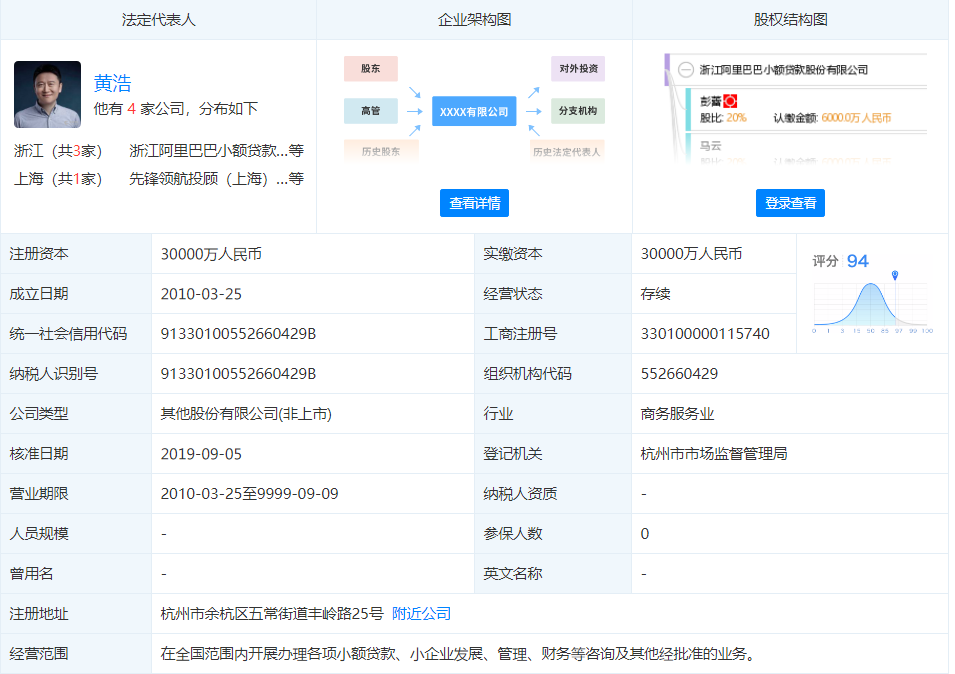Click address 杭州市余杭区五常街道丰岭路25号
955x674 pixels.
pos(272,614)
